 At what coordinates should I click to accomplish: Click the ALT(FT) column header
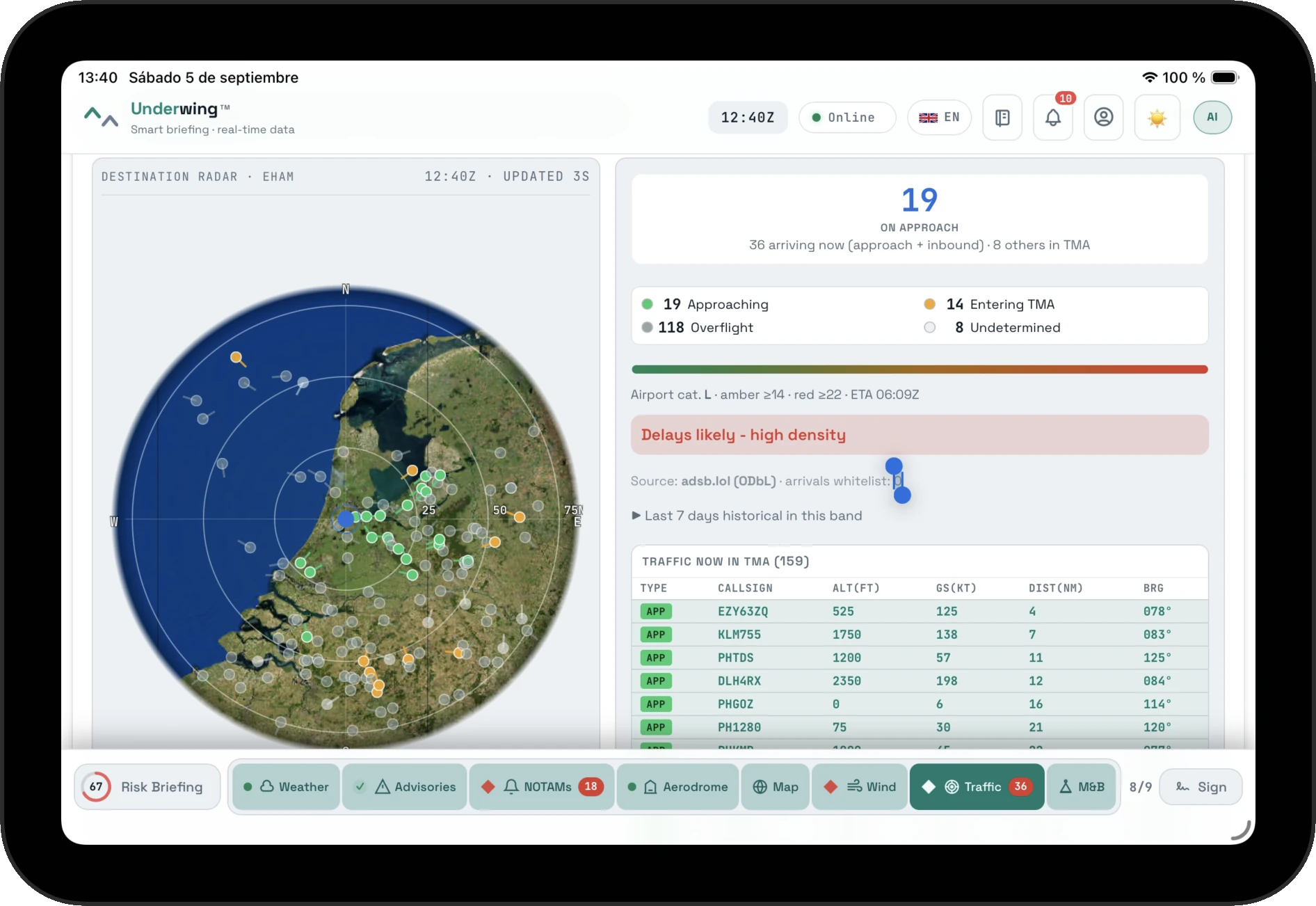(x=856, y=588)
